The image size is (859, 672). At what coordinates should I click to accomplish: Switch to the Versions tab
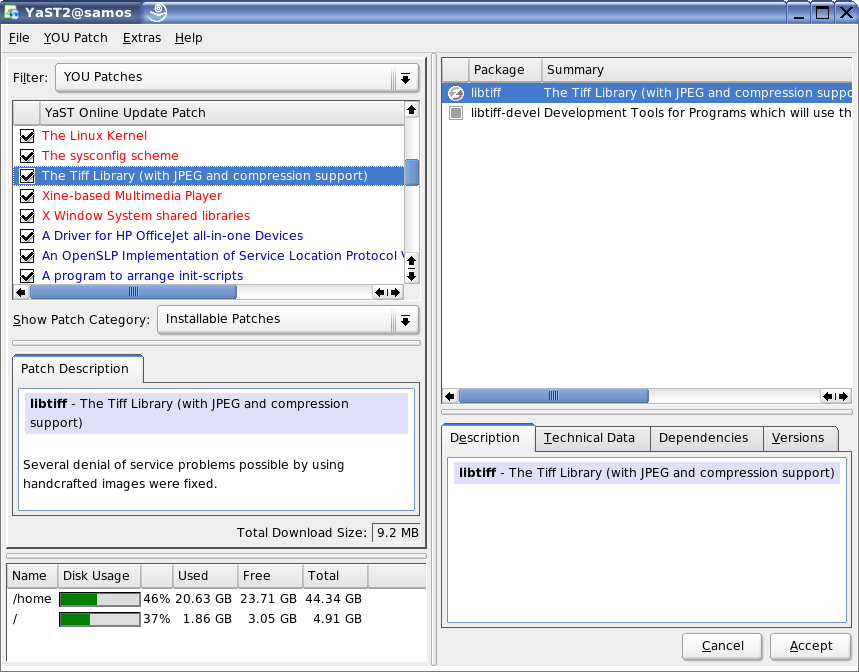[798, 438]
